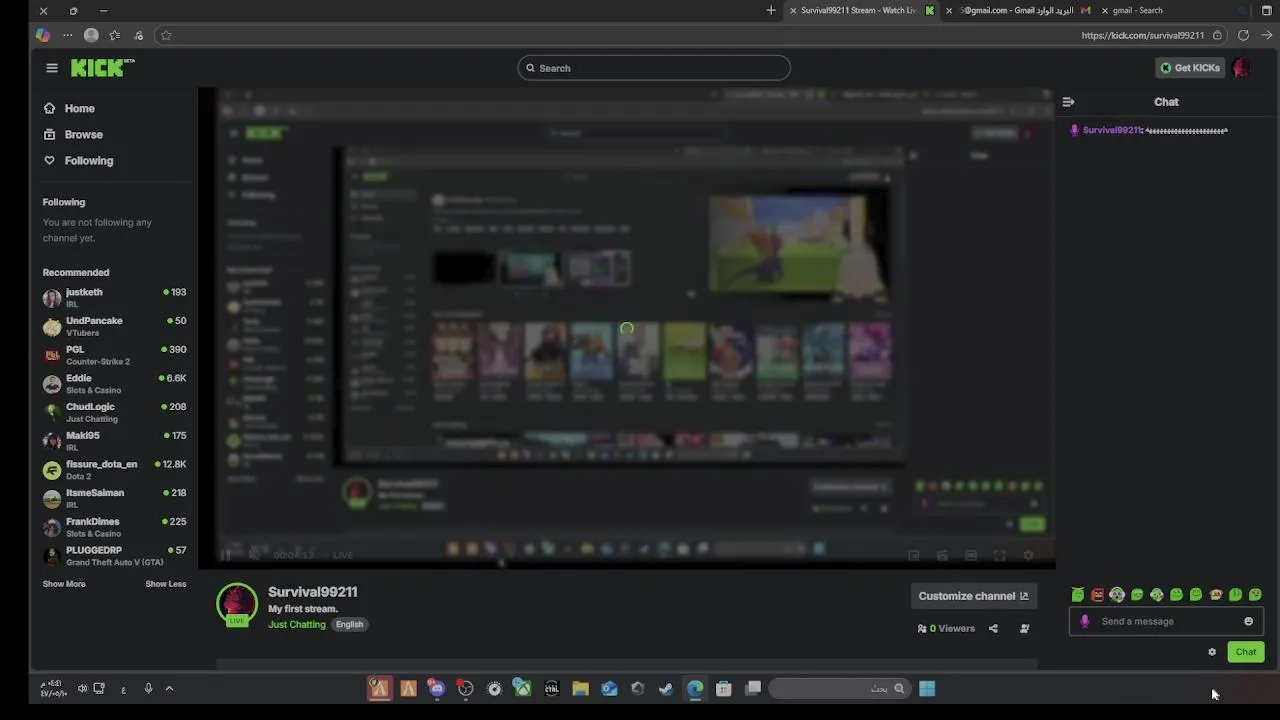
Task: Click the favorite star icon in address bar
Action: [x=166, y=35]
